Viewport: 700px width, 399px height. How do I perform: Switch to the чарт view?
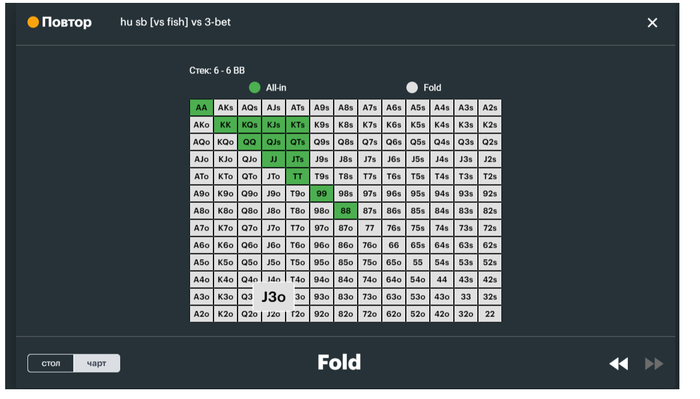[x=96, y=363]
